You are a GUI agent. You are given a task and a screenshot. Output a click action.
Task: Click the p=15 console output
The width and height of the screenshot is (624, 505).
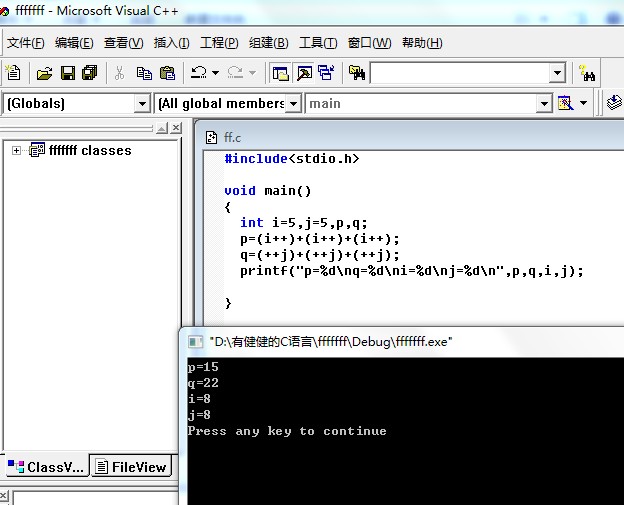click(x=203, y=367)
